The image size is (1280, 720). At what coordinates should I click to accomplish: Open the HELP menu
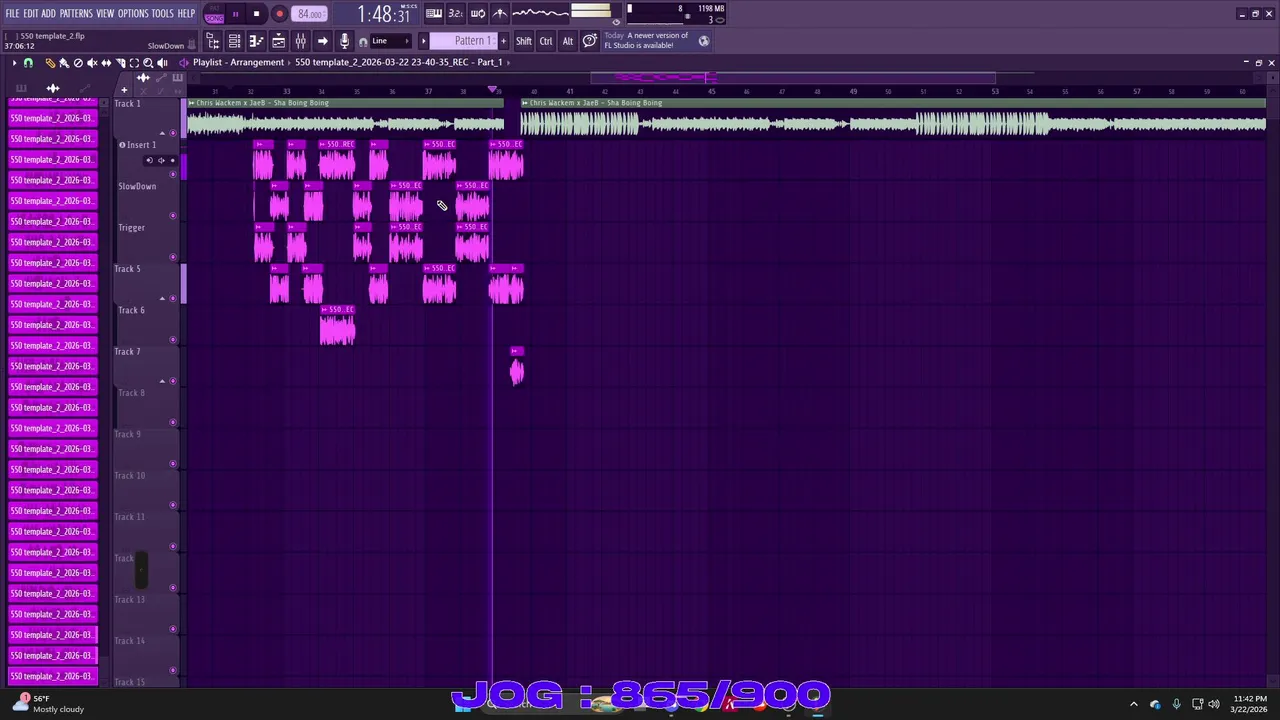[x=186, y=13]
